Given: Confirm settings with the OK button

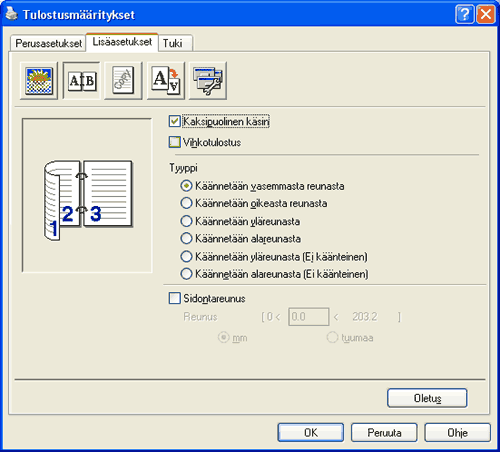Looking at the screenshot, I should (x=311, y=433).
